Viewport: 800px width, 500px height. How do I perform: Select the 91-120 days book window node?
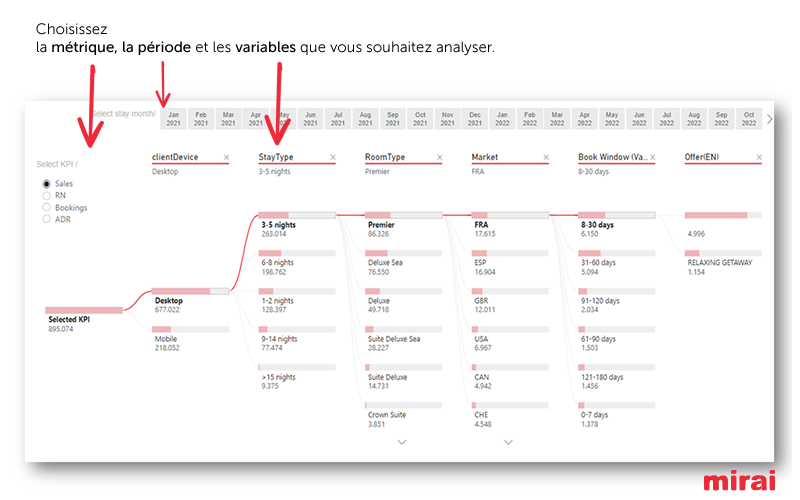click(617, 291)
